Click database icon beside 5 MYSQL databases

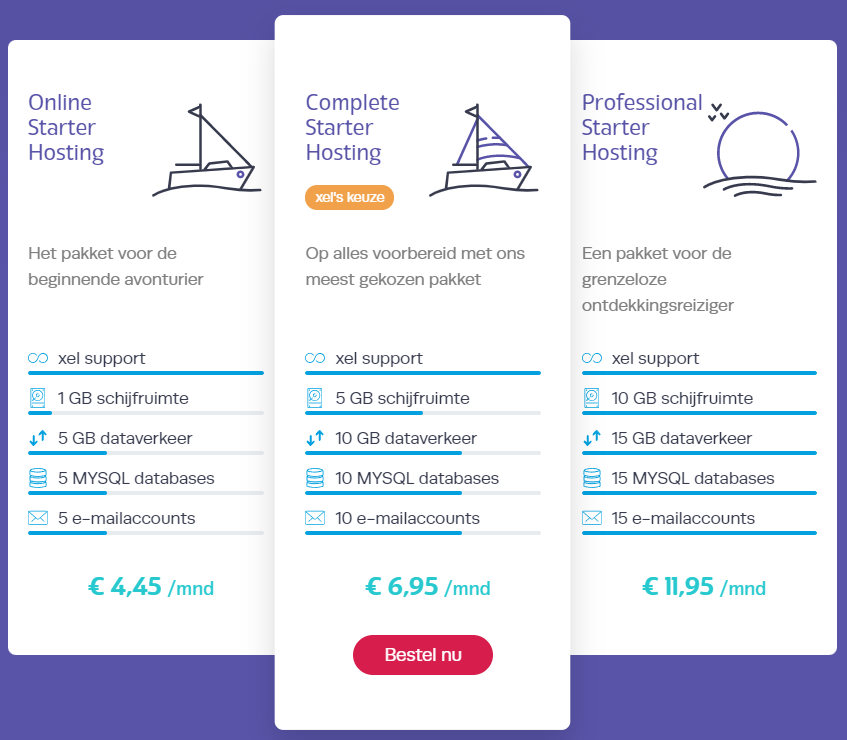coord(38,478)
